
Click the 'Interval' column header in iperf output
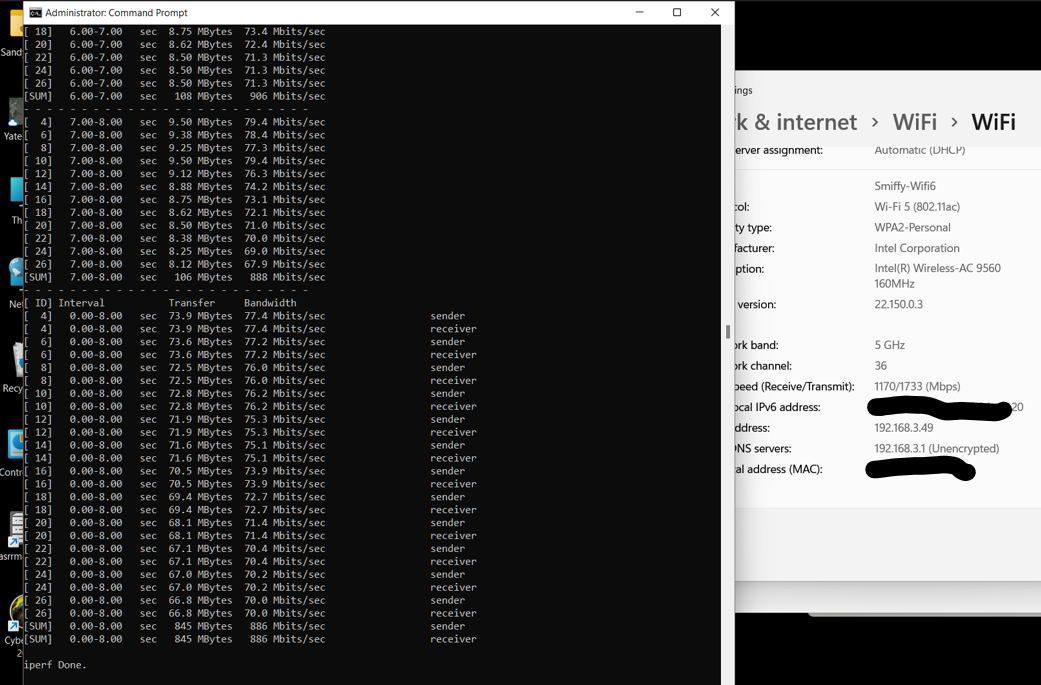pyautogui.click(x=81, y=303)
